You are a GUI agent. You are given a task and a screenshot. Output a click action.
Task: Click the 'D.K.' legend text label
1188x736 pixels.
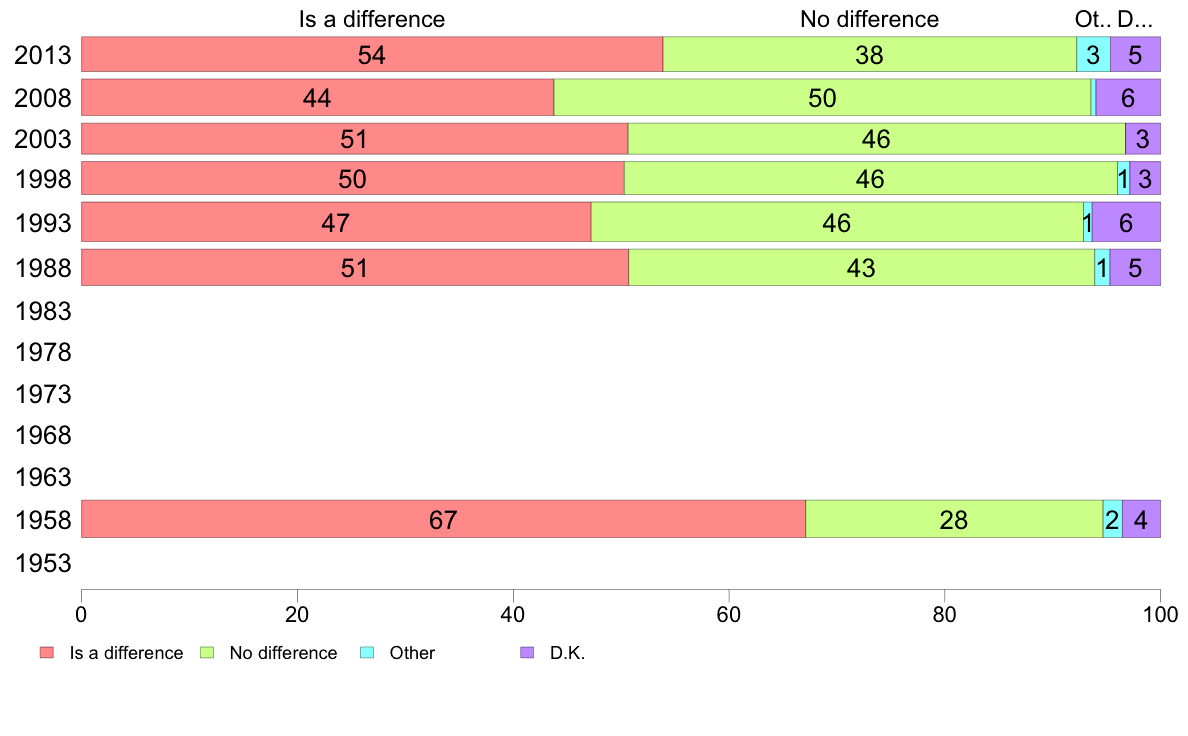coord(567,653)
